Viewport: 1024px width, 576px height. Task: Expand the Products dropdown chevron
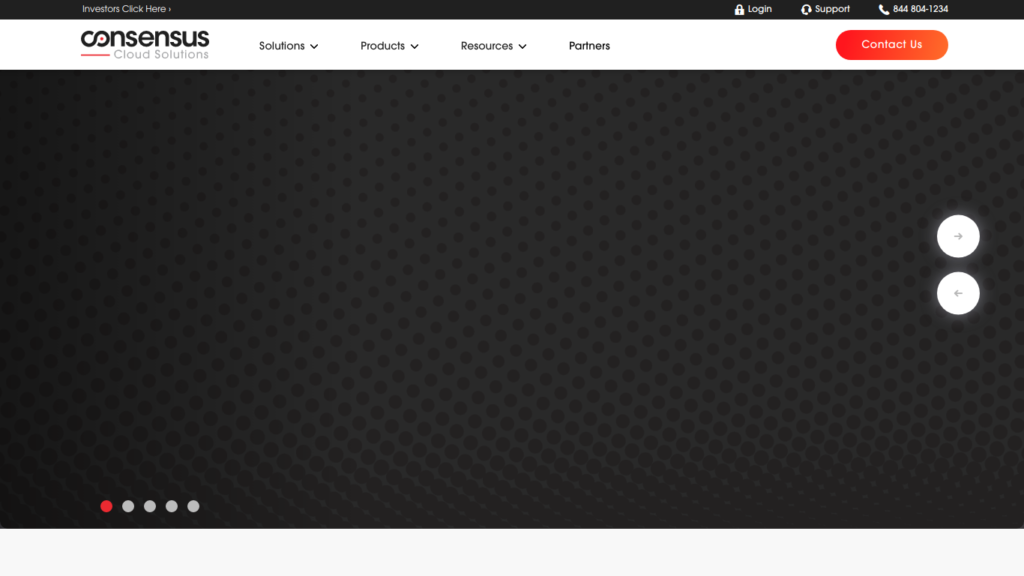(414, 46)
